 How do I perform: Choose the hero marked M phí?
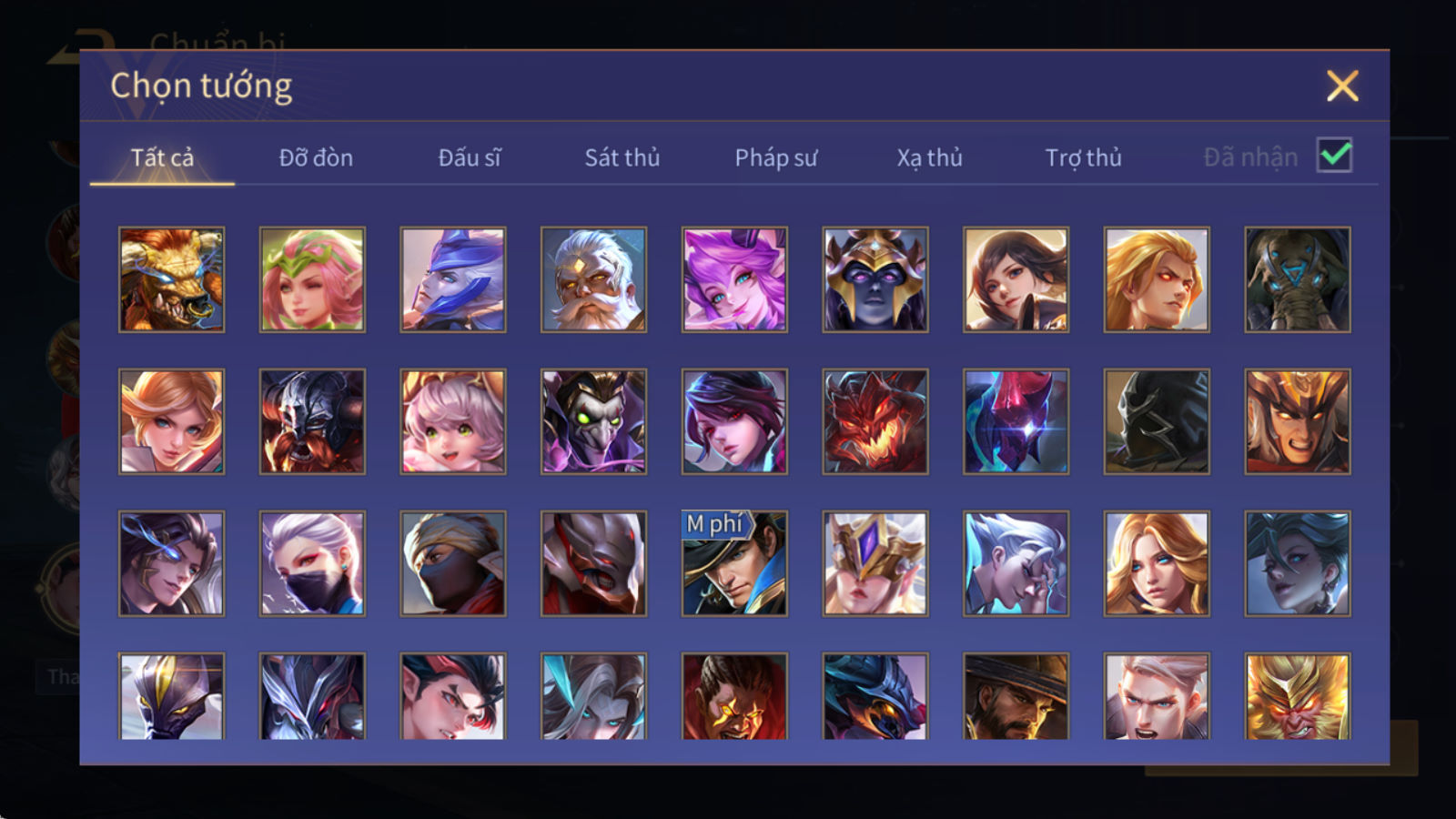[734, 563]
